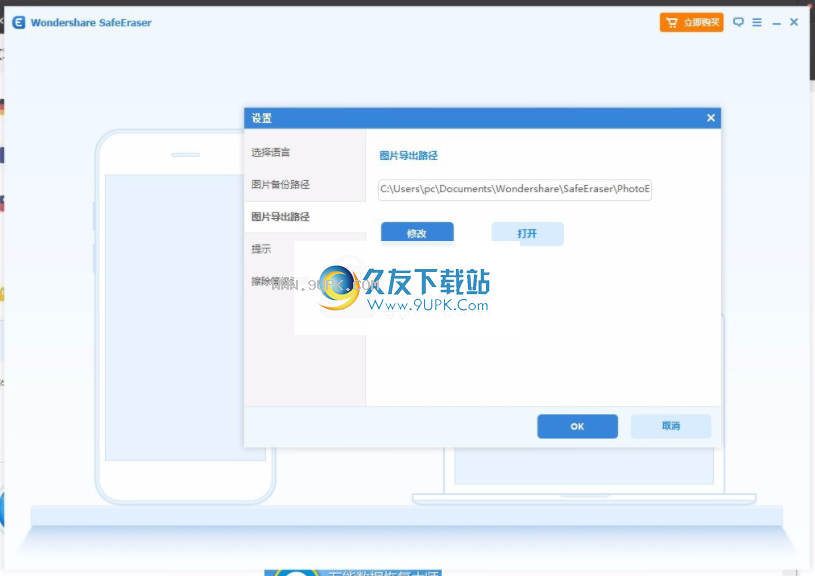Minimize the SafeEraser window
Viewport: 815px width, 576px height.
click(x=777, y=23)
